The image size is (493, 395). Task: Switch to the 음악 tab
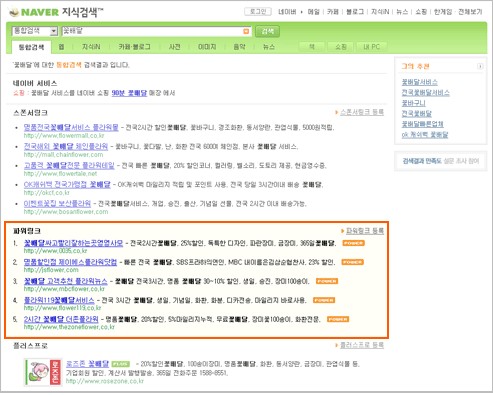click(239, 47)
